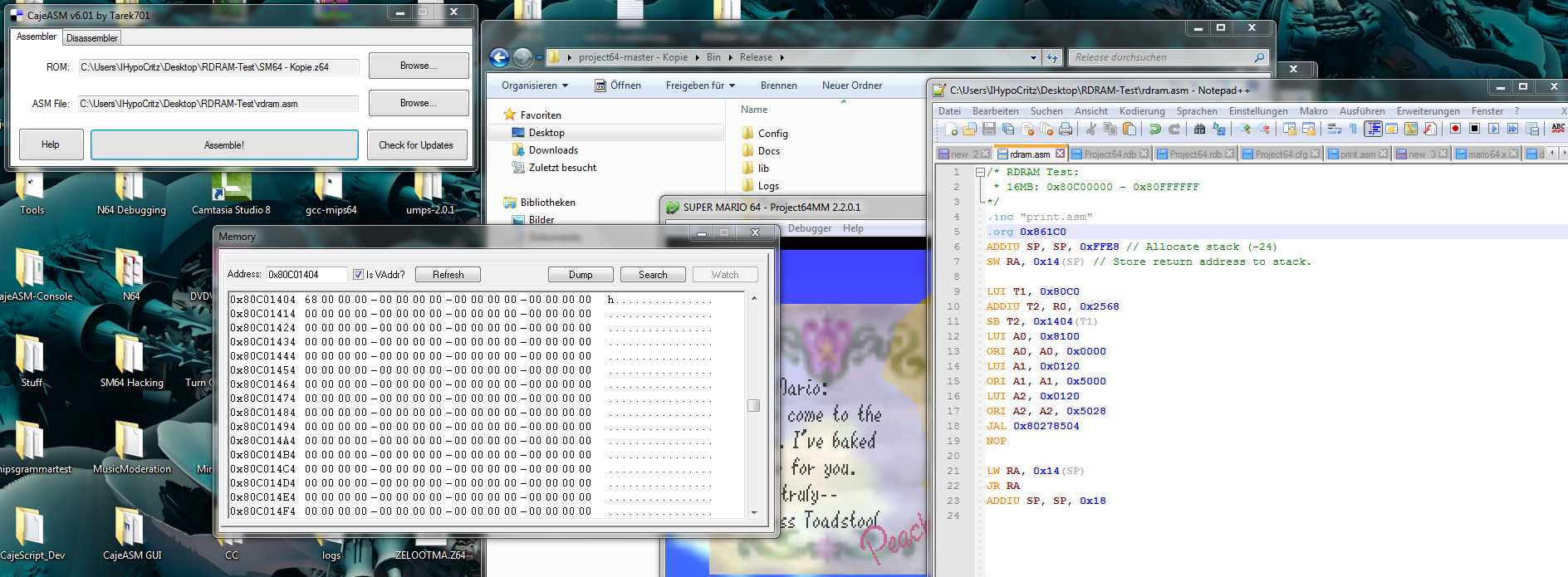This screenshot has width=1568, height=577.
Task: Click the Print icon in Notepad++ toolbar
Action: click(1066, 129)
